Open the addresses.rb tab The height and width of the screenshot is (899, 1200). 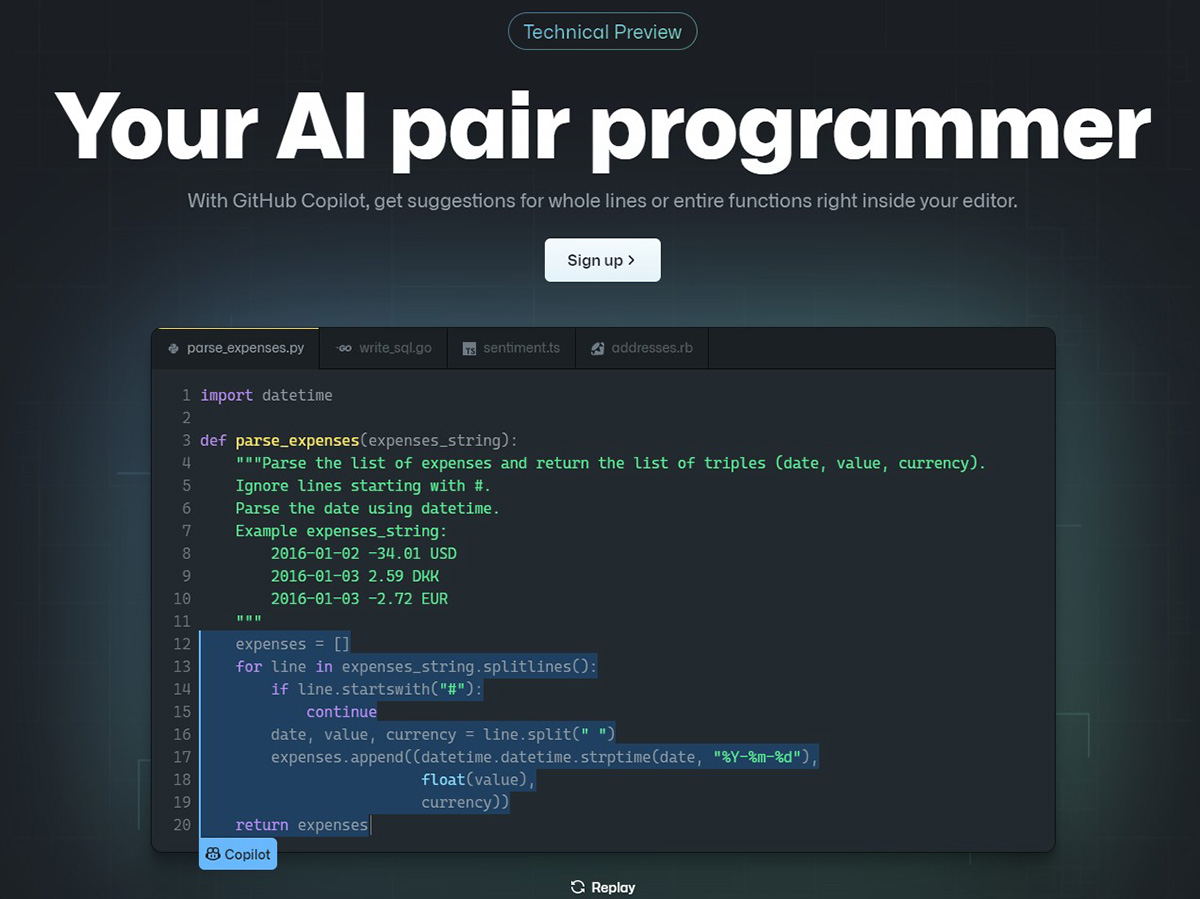641,348
